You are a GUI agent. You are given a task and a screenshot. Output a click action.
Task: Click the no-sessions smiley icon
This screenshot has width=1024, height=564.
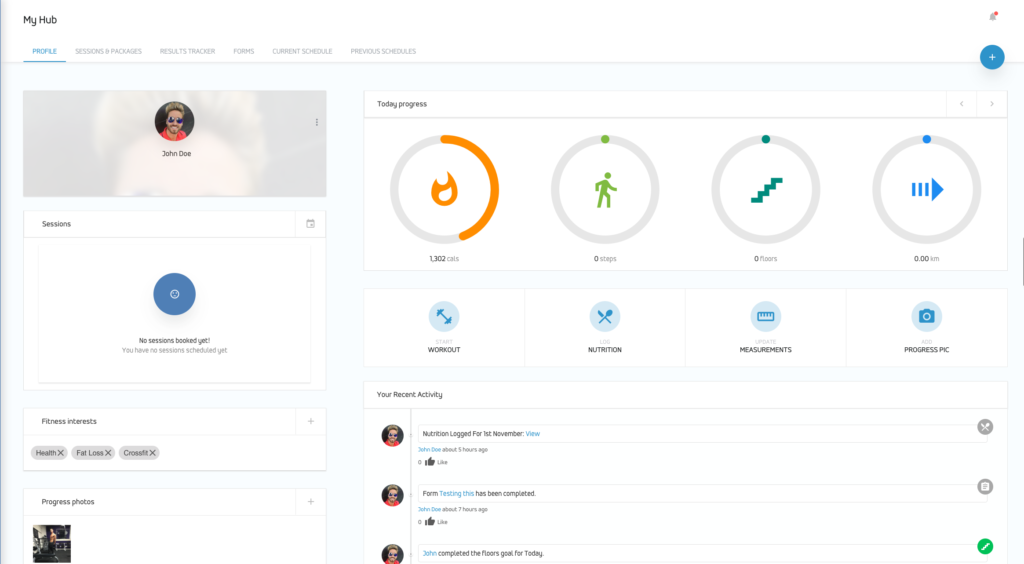(x=174, y=294)
